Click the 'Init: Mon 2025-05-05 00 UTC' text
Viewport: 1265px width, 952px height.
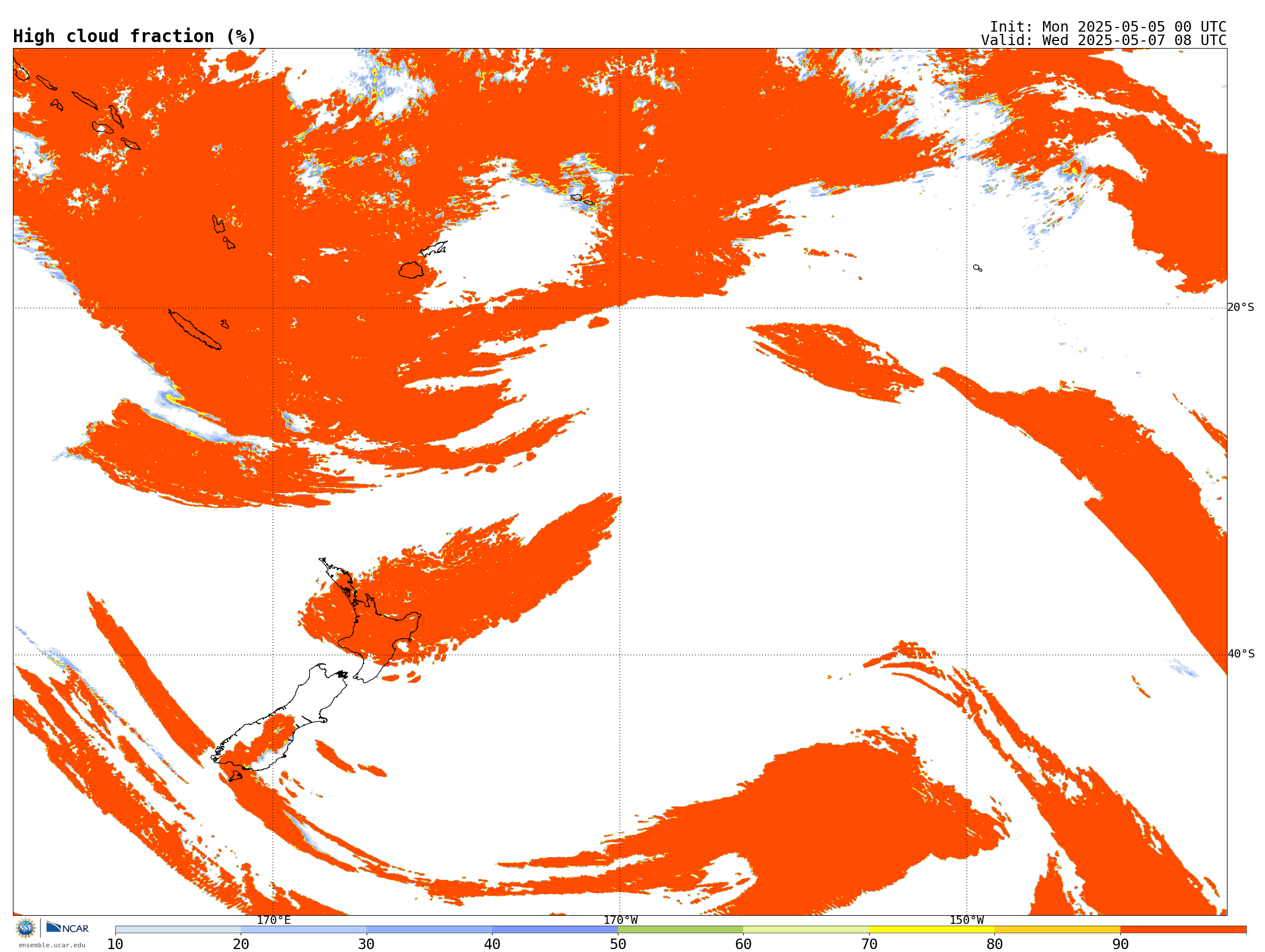(1108, 27)
